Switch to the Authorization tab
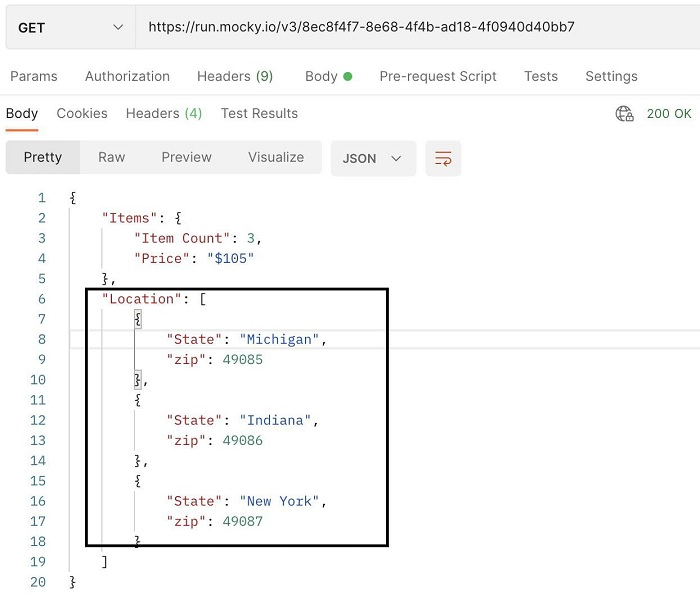This screenshot has height=600, width=700. [127, 76]
